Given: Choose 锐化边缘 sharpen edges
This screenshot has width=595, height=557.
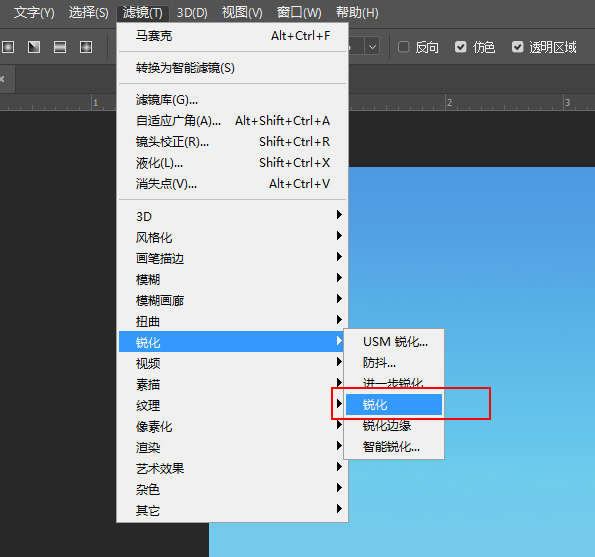Looking at the screenshot, I should point(394,426).
